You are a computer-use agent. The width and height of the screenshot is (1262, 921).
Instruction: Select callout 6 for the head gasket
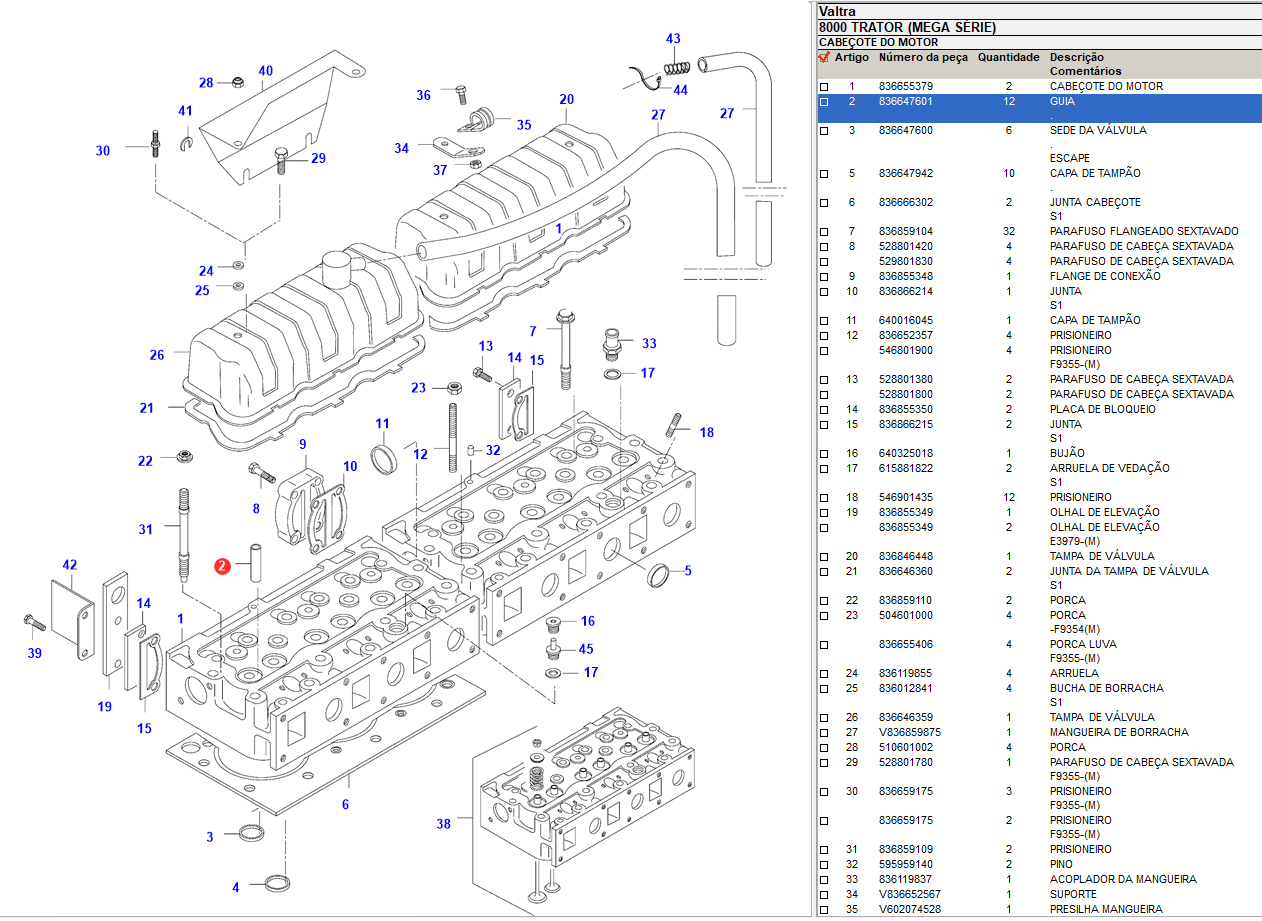point(346,804)
